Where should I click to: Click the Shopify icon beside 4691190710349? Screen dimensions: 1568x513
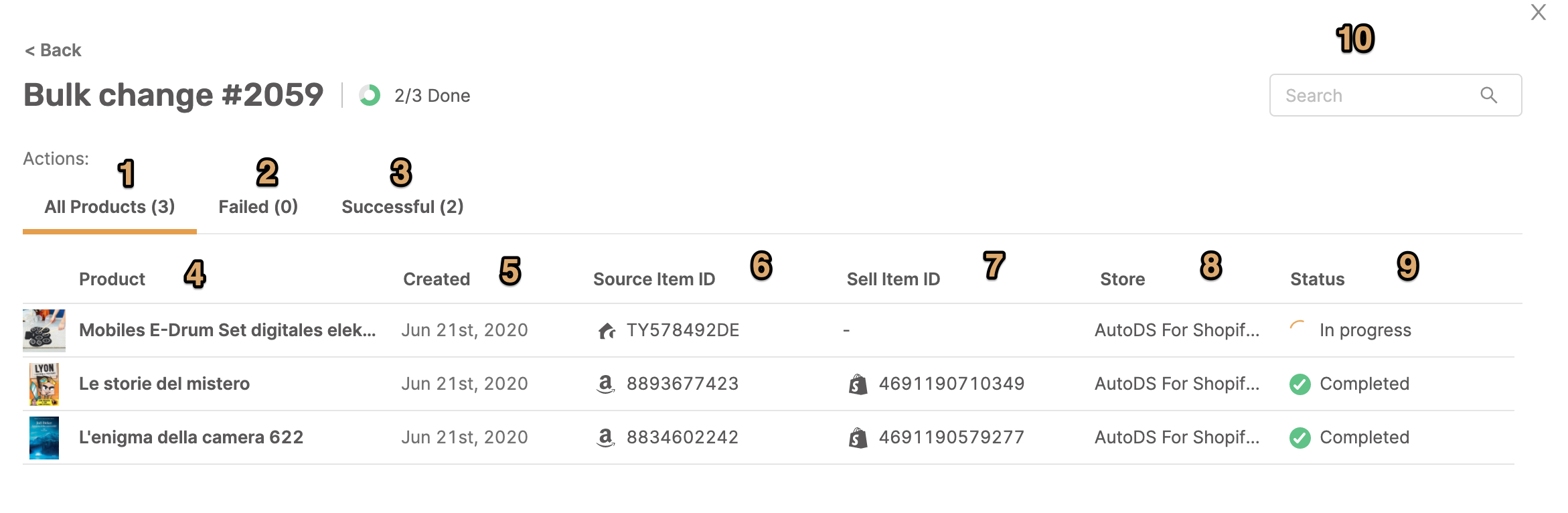(x=858, y=384)
